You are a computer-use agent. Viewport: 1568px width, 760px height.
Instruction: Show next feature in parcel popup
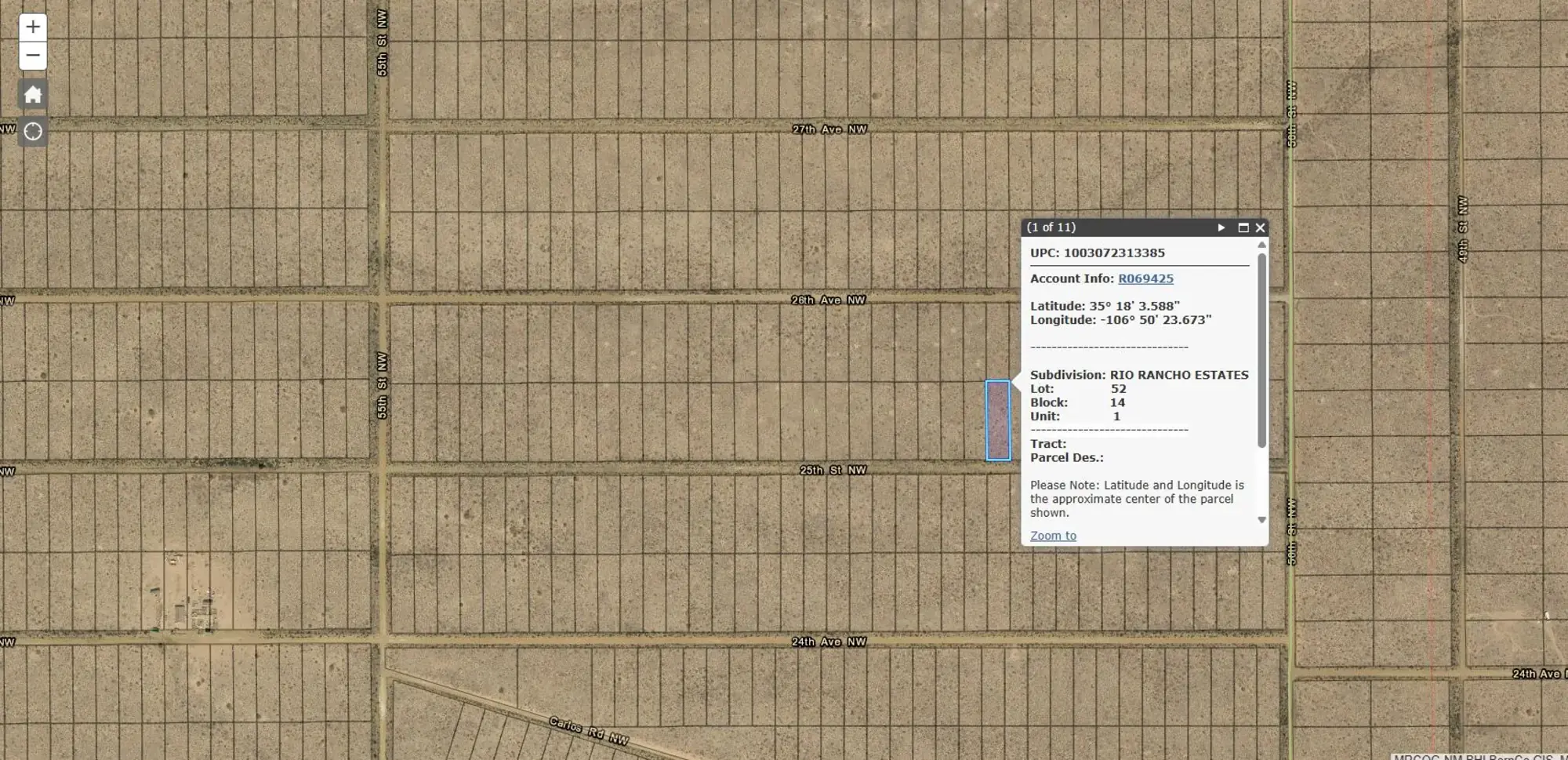click(1221, 227)
